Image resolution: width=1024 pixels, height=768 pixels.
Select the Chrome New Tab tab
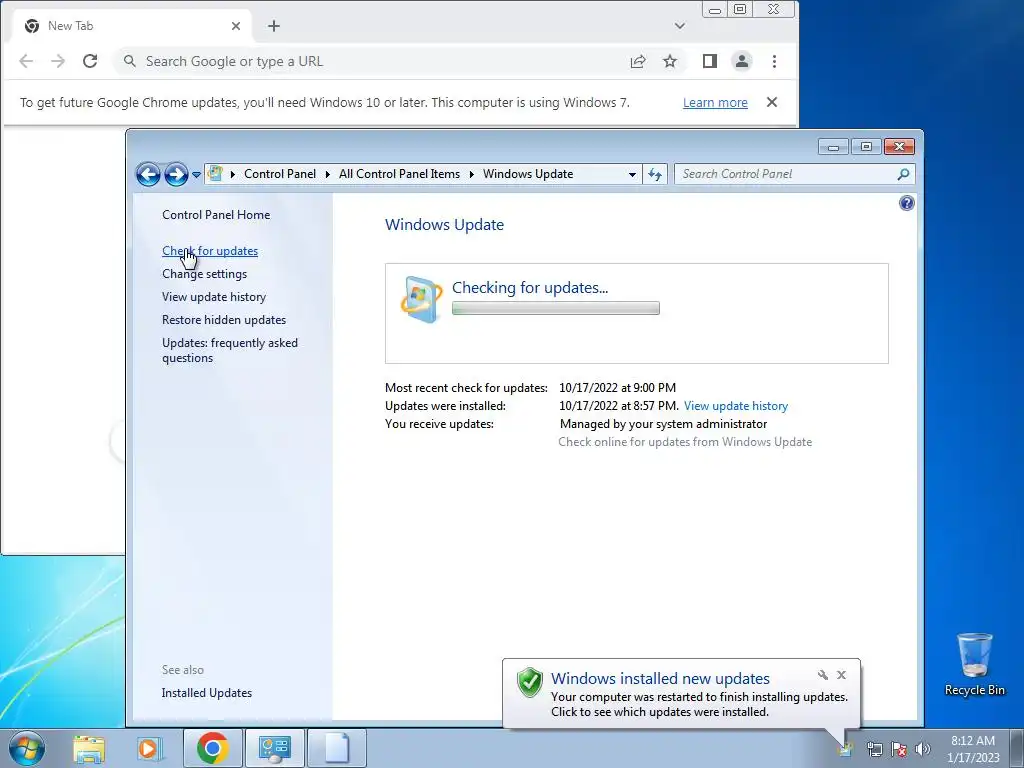(131, 26)
